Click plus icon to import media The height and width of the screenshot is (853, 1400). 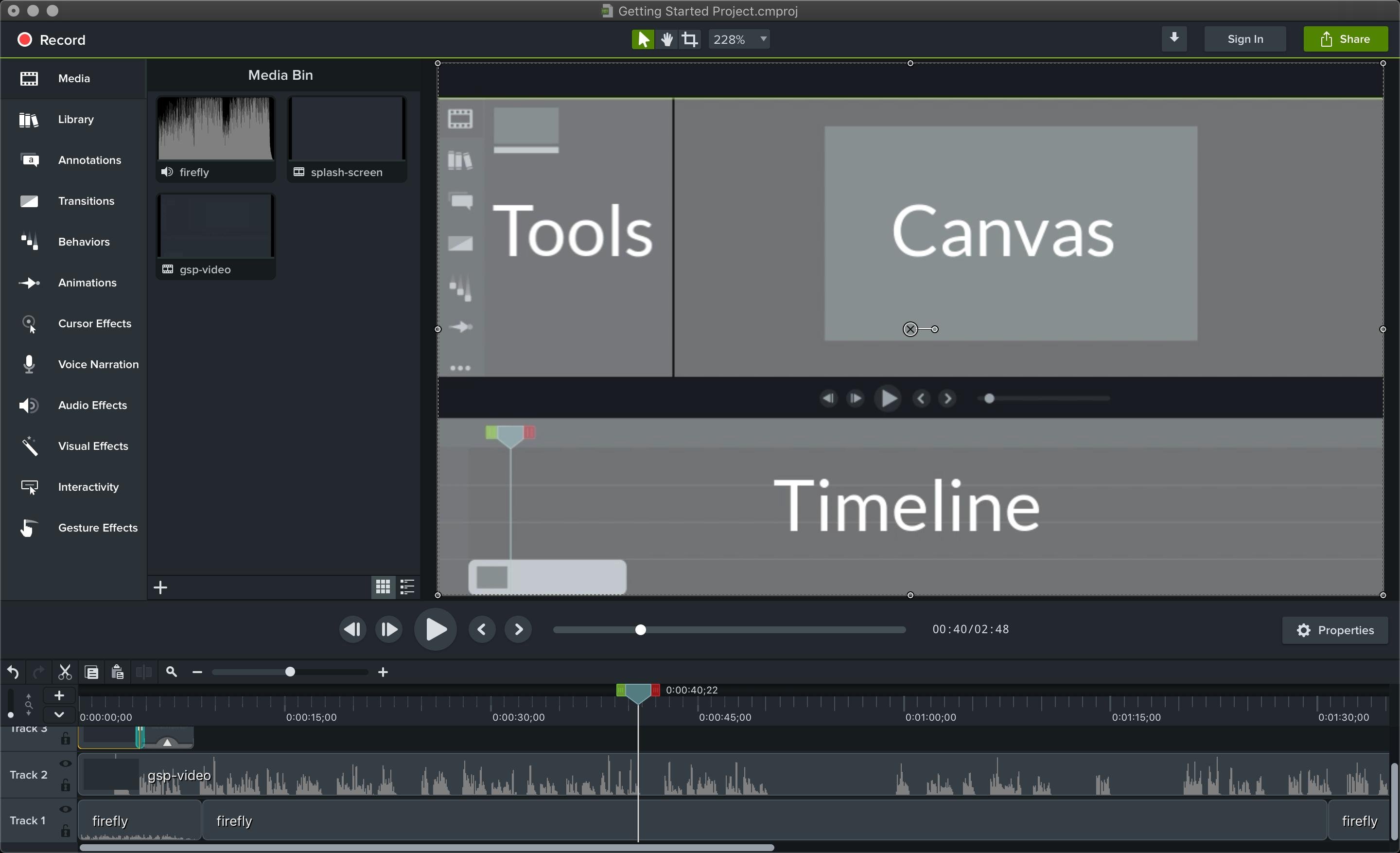[161, 587]
